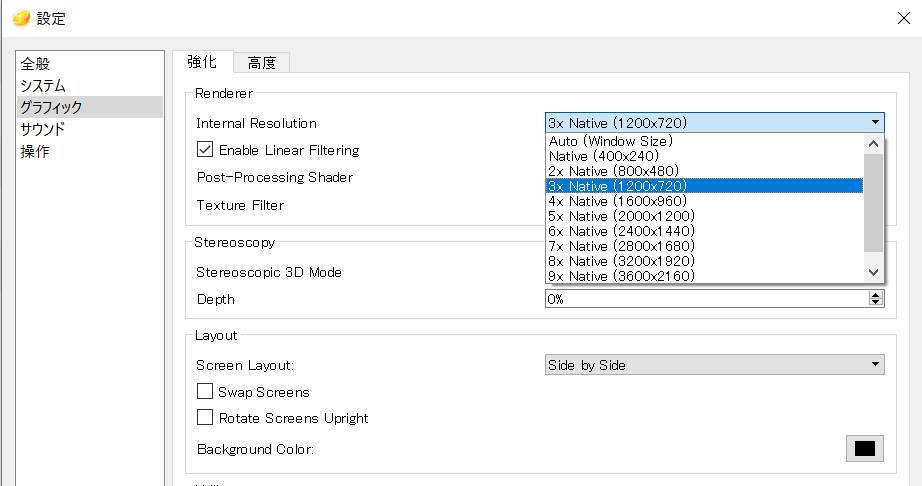Open the 全般 settings category

[34, 63]
